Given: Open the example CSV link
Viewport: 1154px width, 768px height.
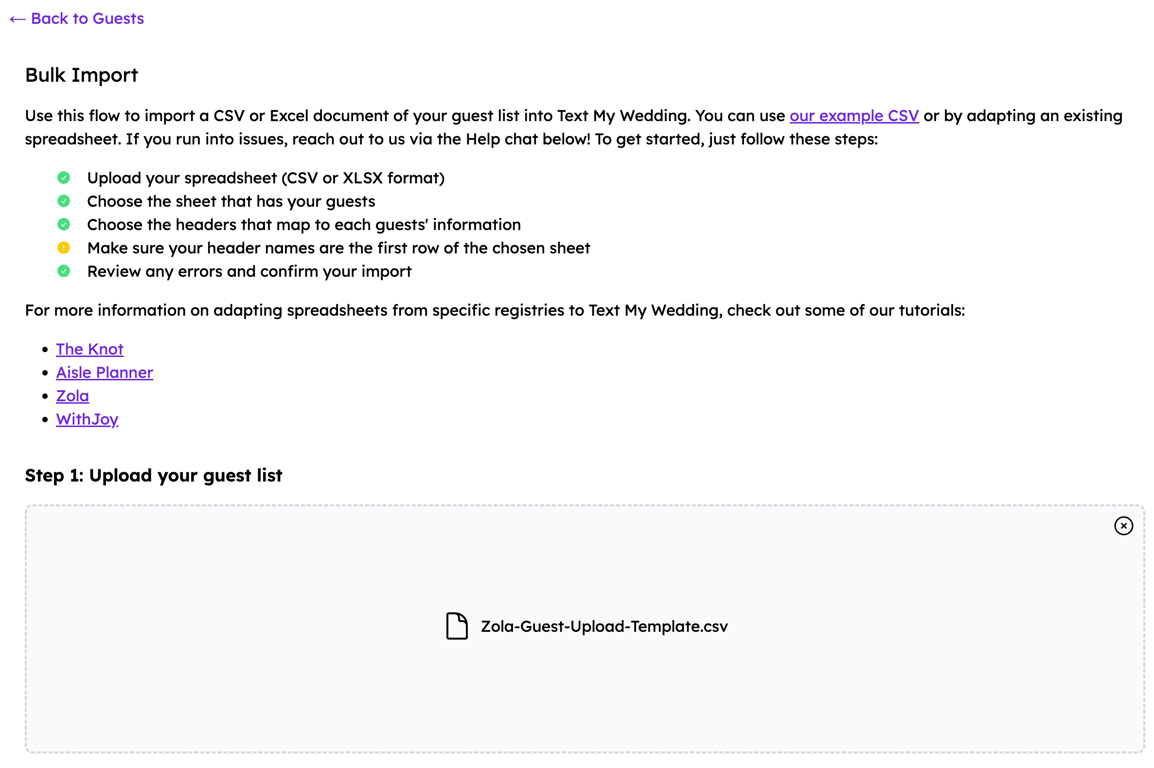Looking at the screenshot, I should point(854,115).
